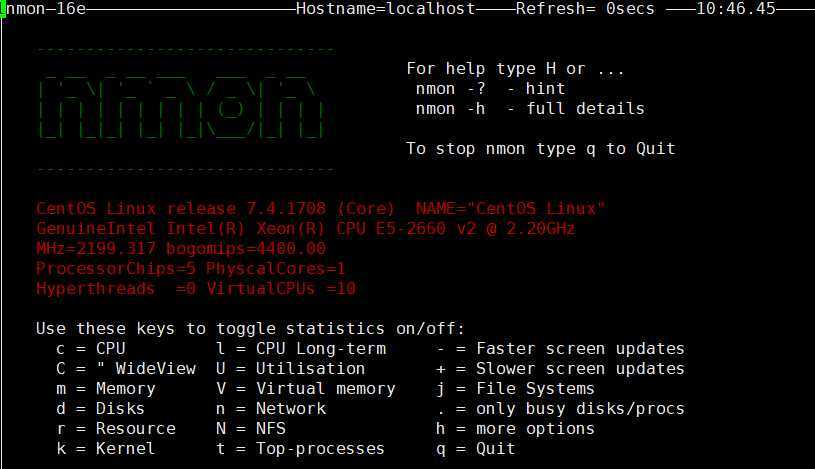Click the 'c = CPU' key entry
Screen dimensions: 815x469
[91, 348]
